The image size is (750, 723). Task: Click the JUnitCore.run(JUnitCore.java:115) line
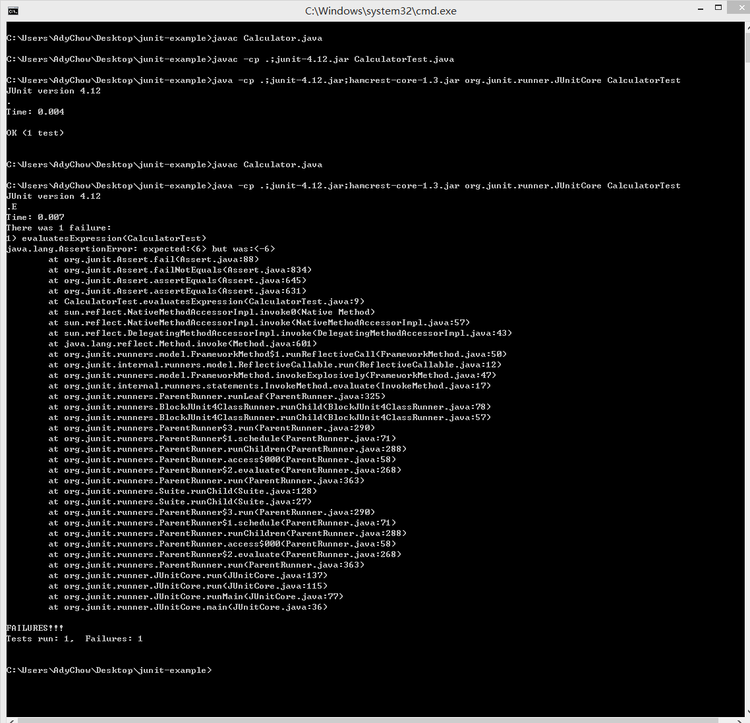188,585
